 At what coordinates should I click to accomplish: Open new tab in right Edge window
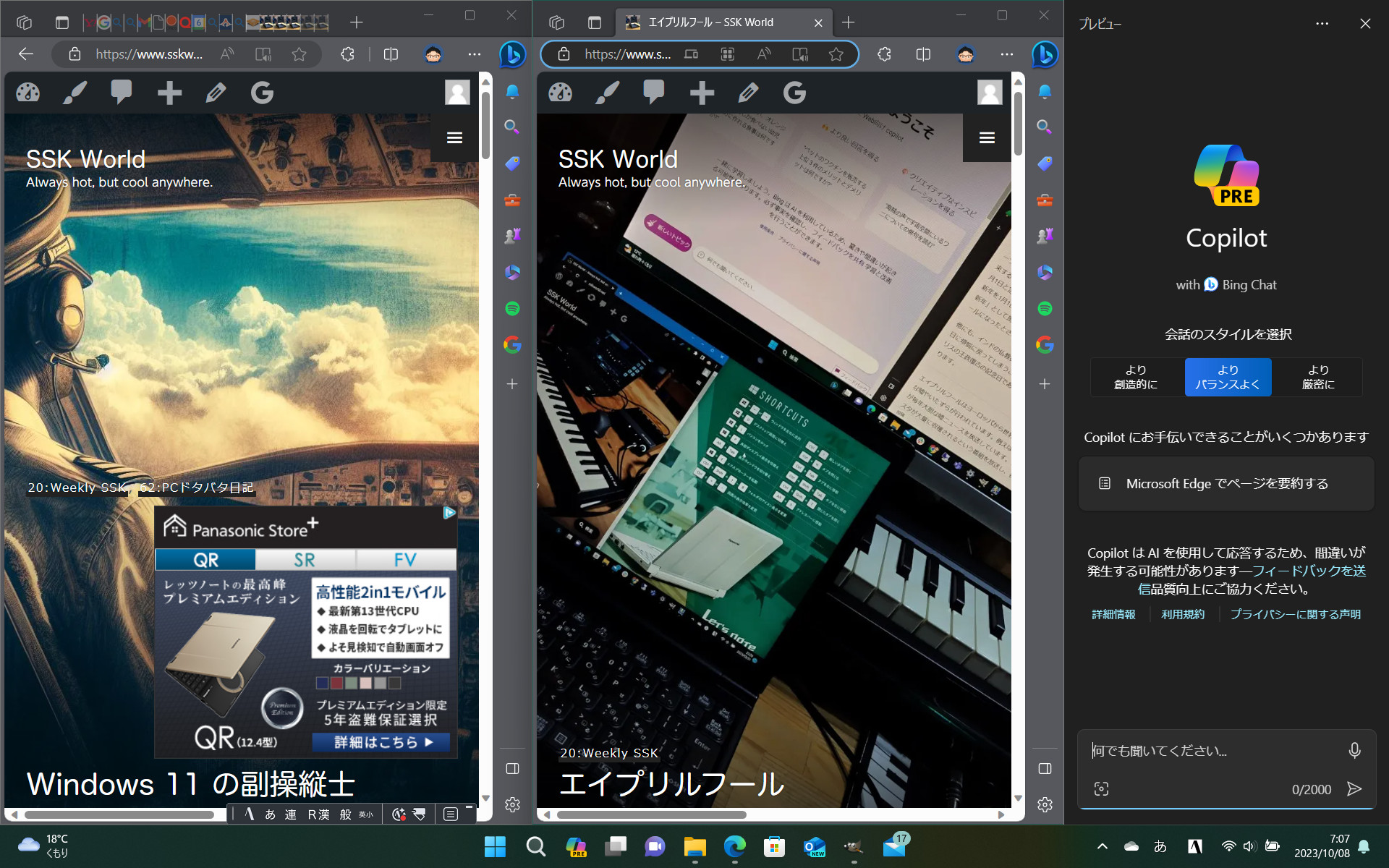(848, 22)
